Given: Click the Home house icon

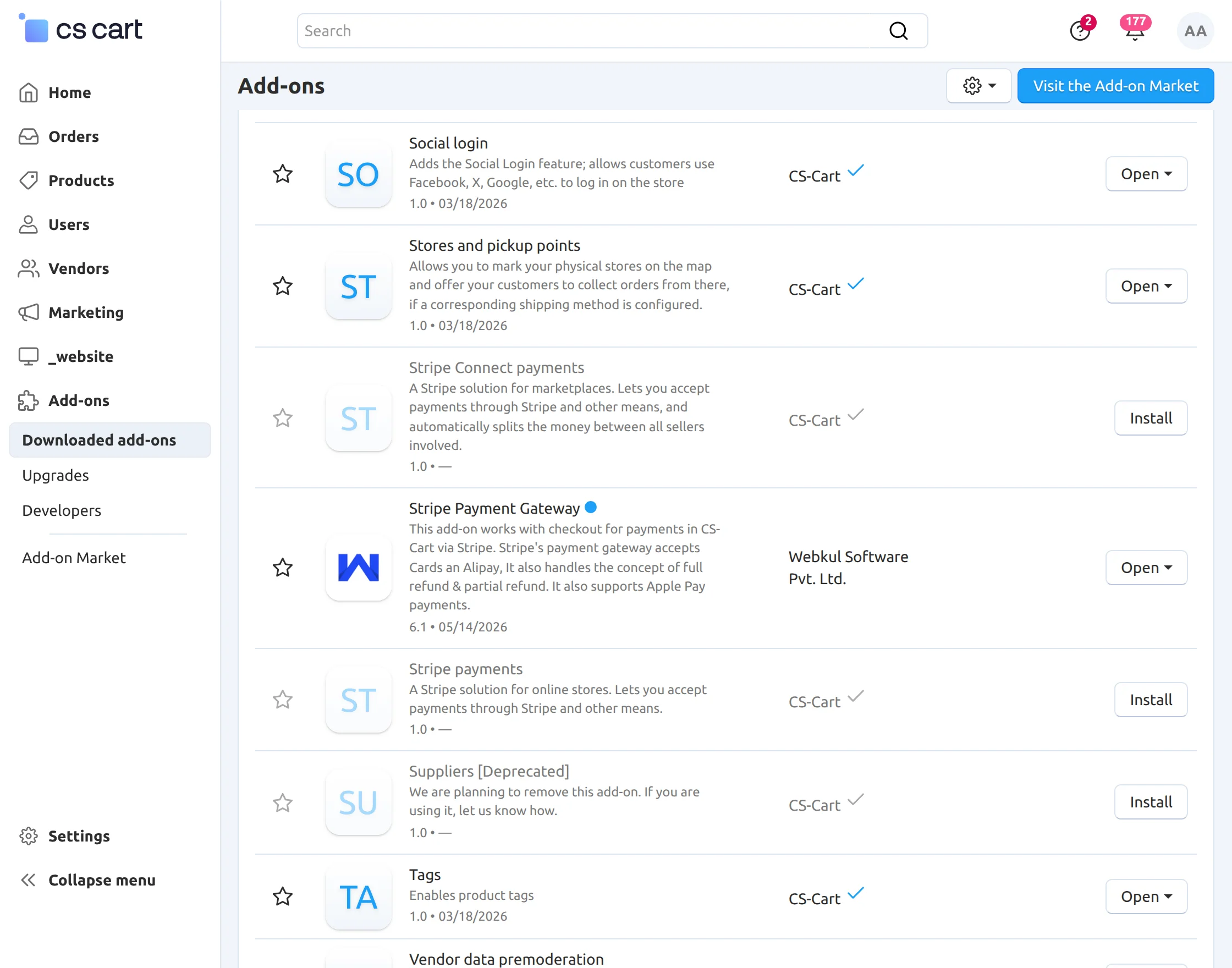Looking at the screenshot, I should pyautogui.click(x=29, y=92).
